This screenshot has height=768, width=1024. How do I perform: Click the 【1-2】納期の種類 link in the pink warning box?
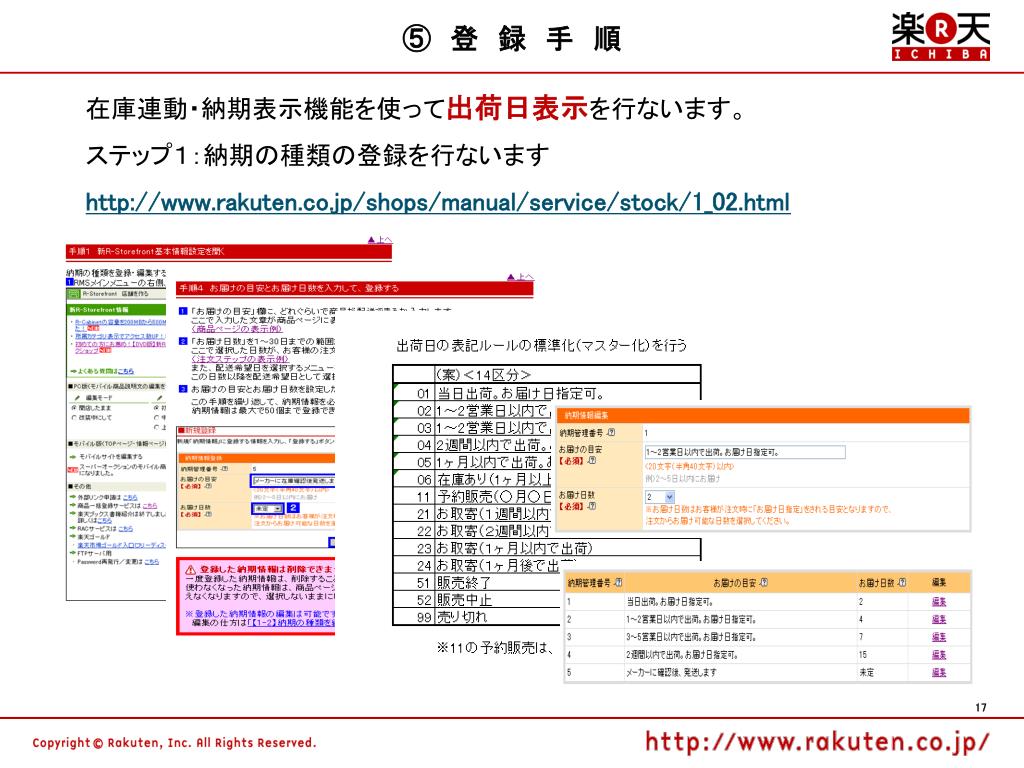point(291,623)
